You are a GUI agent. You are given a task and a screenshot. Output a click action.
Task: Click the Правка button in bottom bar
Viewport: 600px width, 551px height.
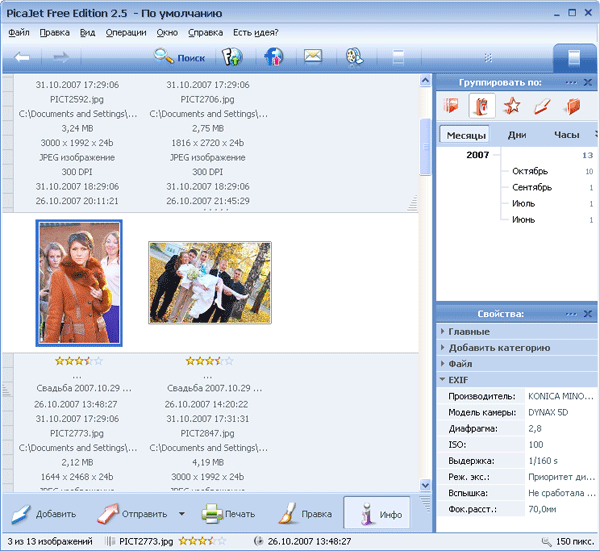pyautogui.click(x=305, y=514)
